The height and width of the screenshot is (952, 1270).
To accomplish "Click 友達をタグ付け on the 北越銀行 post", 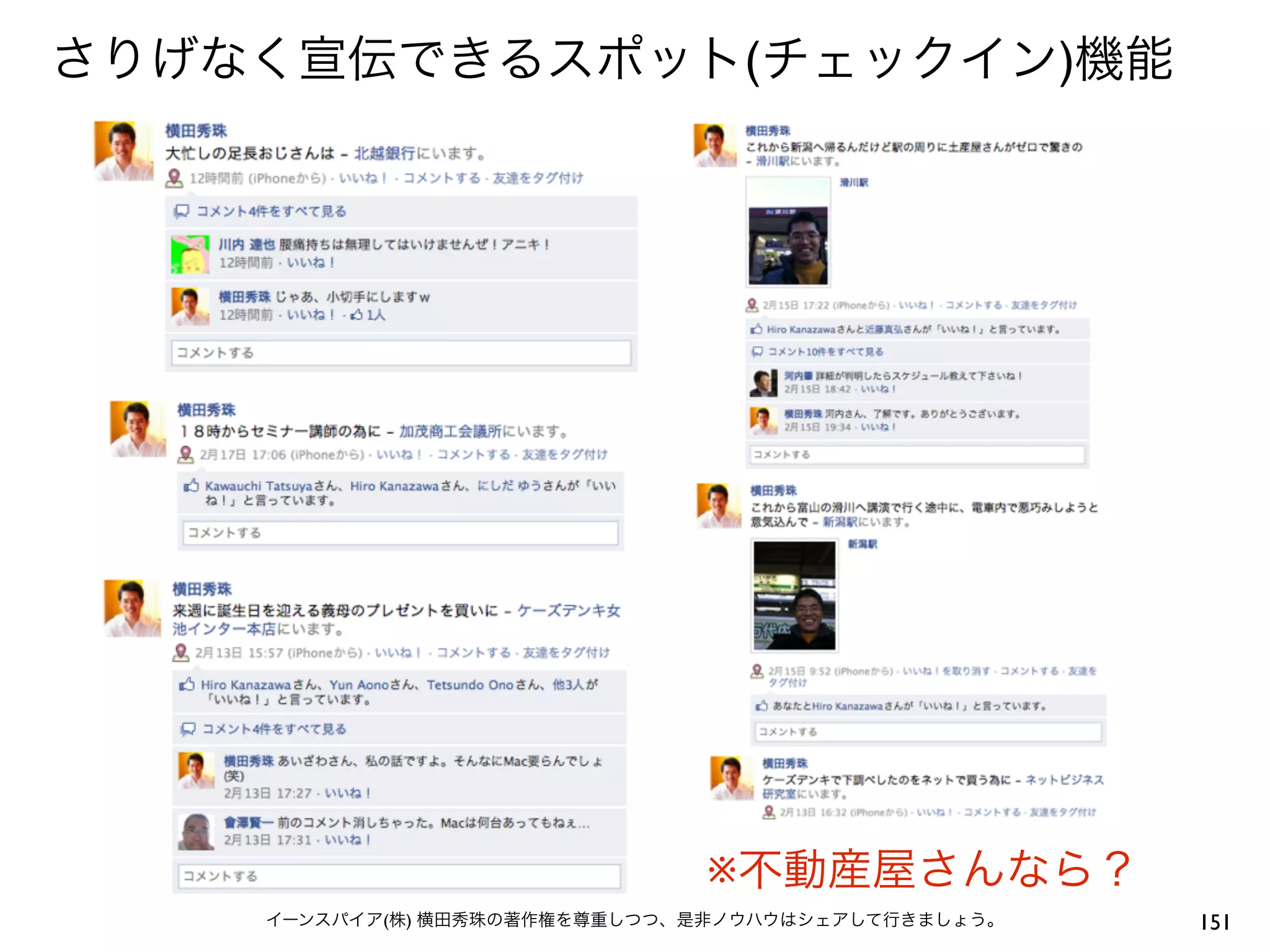I will pos(538,178).
